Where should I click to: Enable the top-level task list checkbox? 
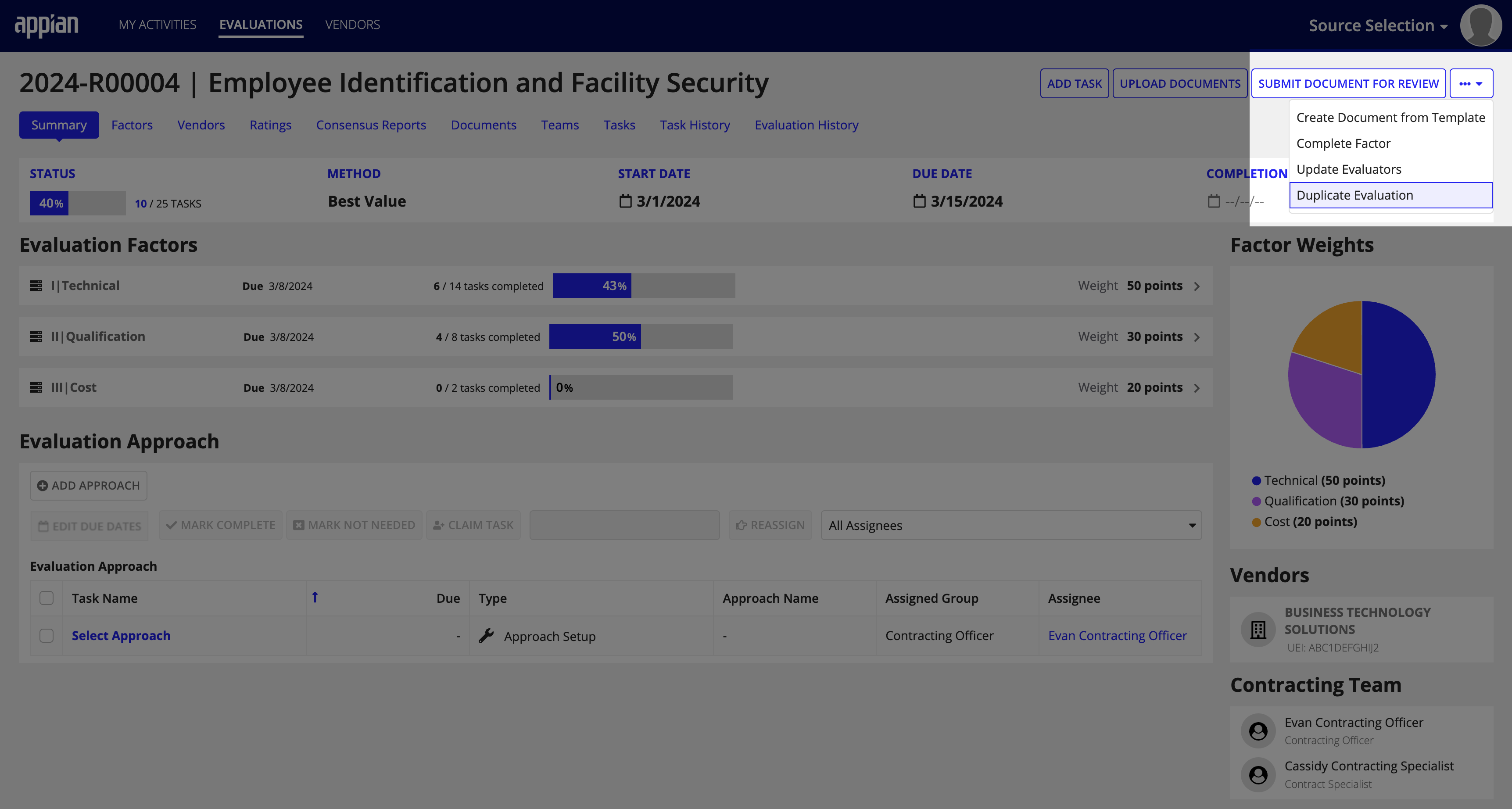coord(46,598)
